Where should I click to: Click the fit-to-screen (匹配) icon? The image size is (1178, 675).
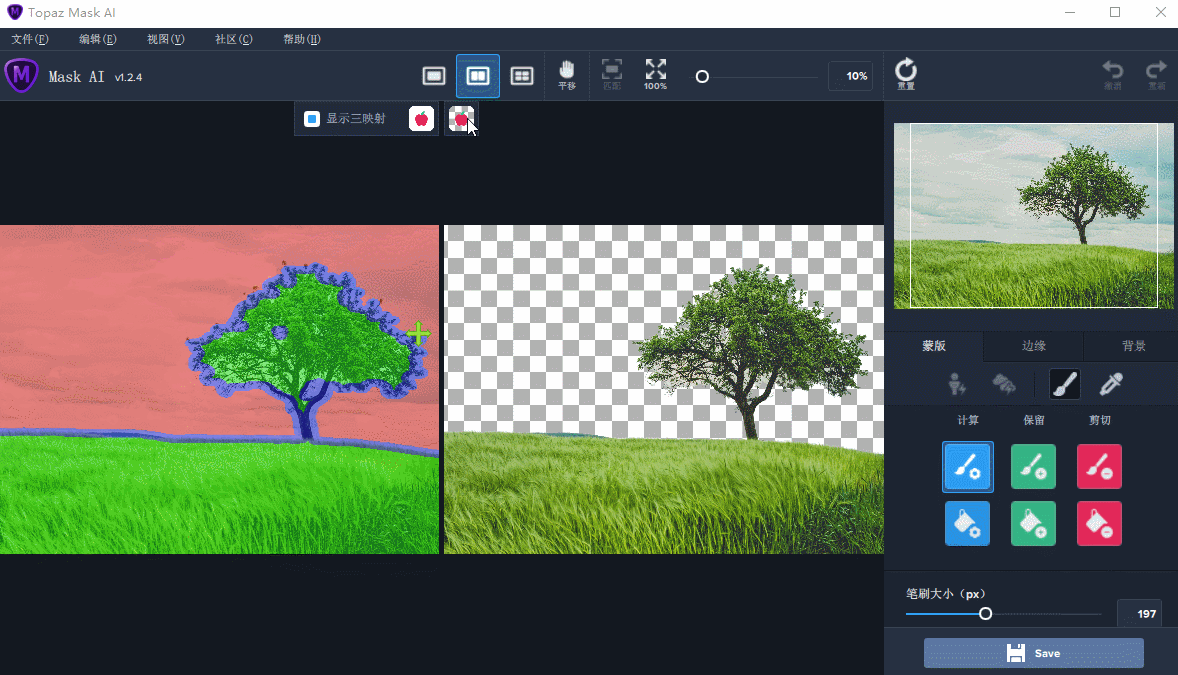point(612,75)
